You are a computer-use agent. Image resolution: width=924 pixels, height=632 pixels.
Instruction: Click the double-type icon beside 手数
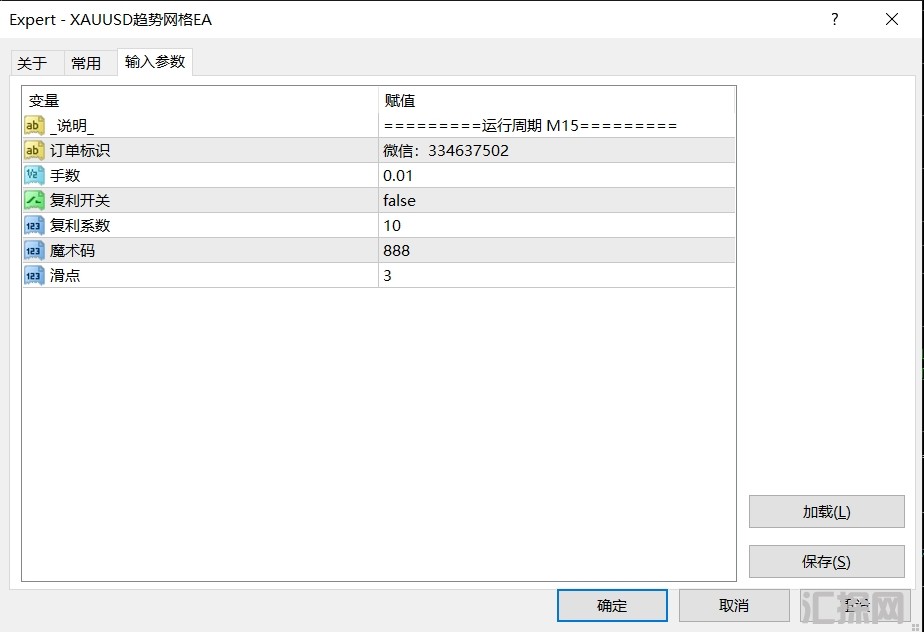click(34, 175)
